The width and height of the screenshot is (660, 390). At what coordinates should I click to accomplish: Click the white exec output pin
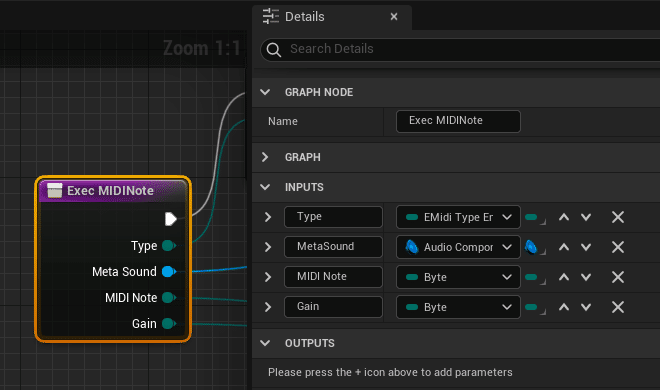pyautogui.click(x=170, y=219)
